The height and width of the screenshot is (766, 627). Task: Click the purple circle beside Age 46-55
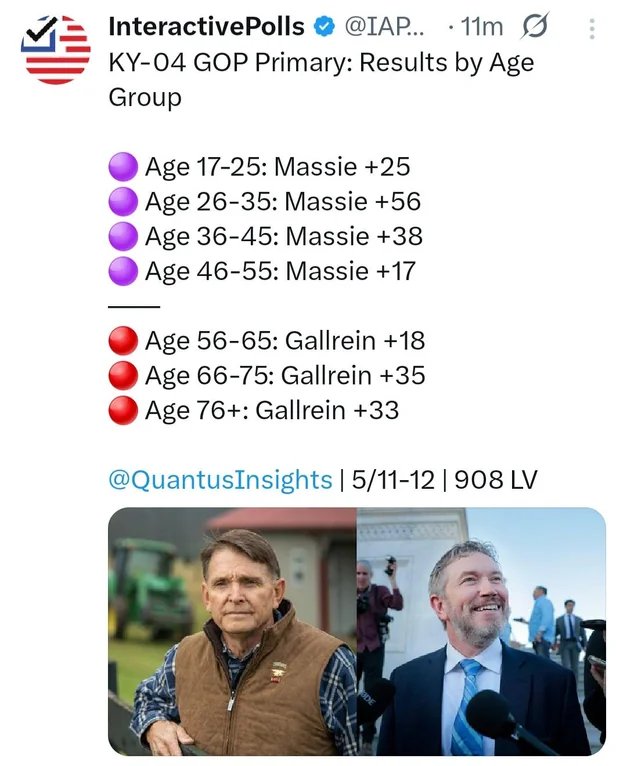tap(123, 271)
